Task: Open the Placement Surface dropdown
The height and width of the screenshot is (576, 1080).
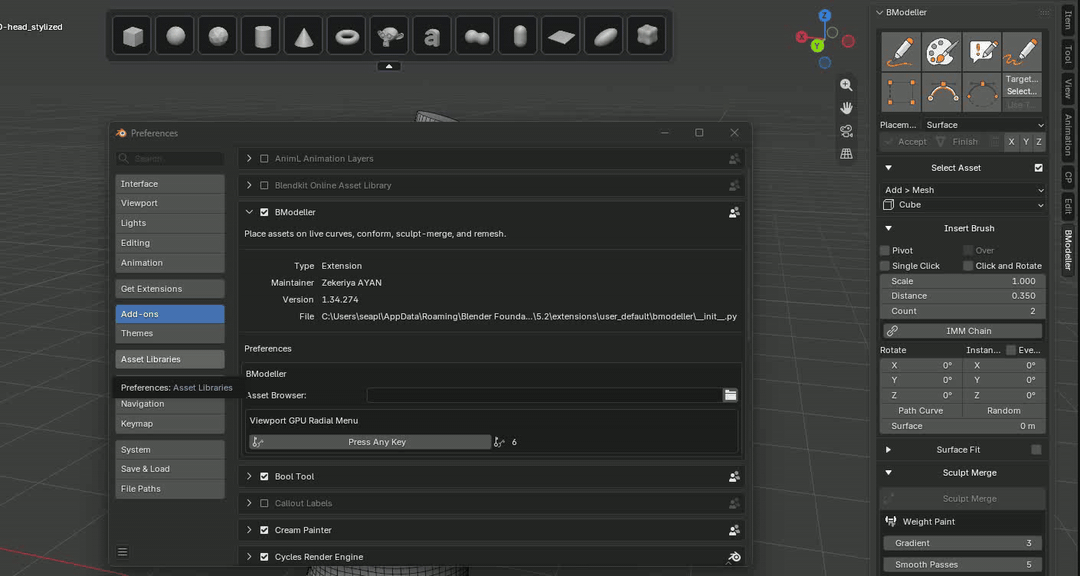Action: pos(985,125)
